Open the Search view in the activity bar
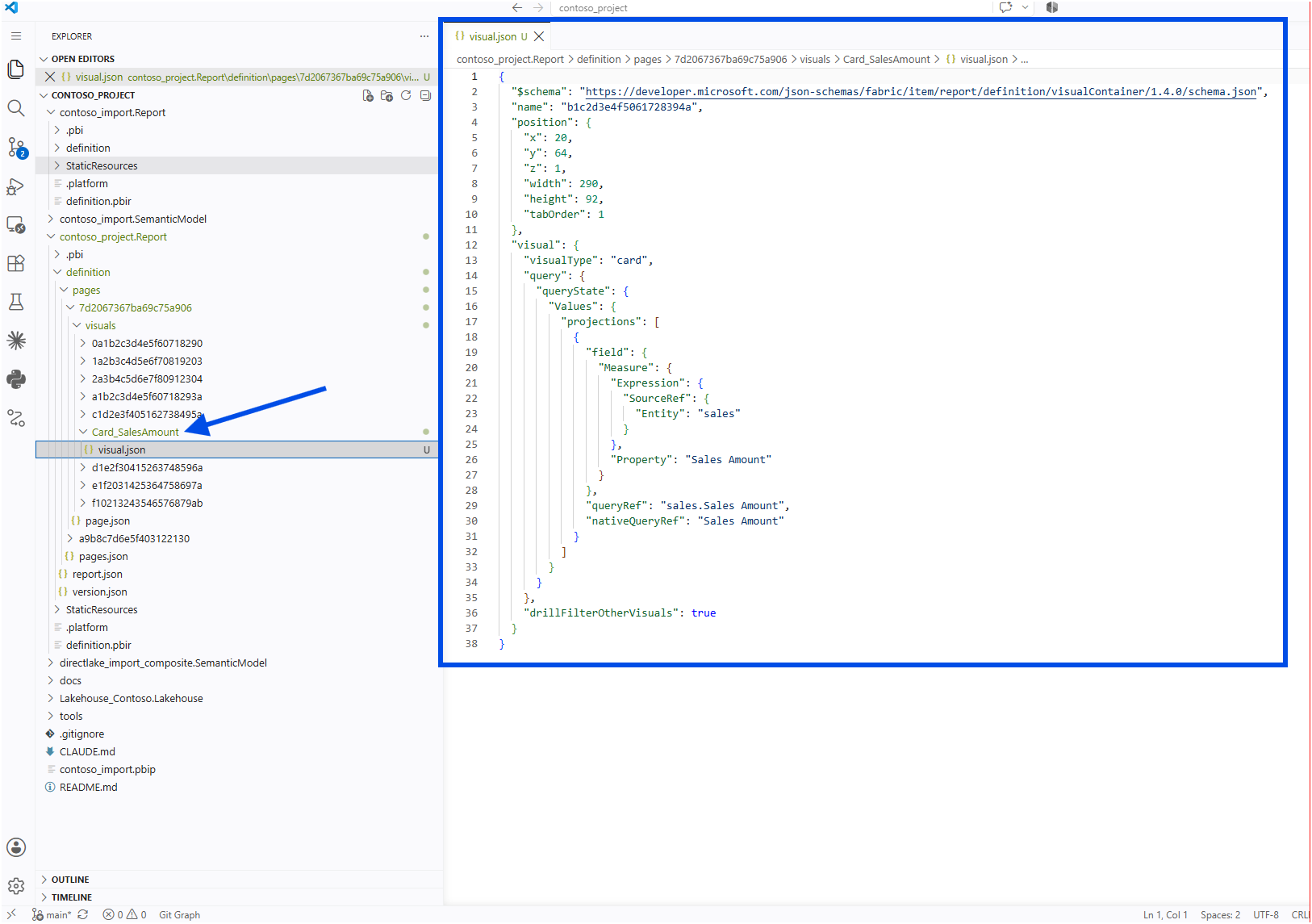1312x924 pixels. [16, 108]
